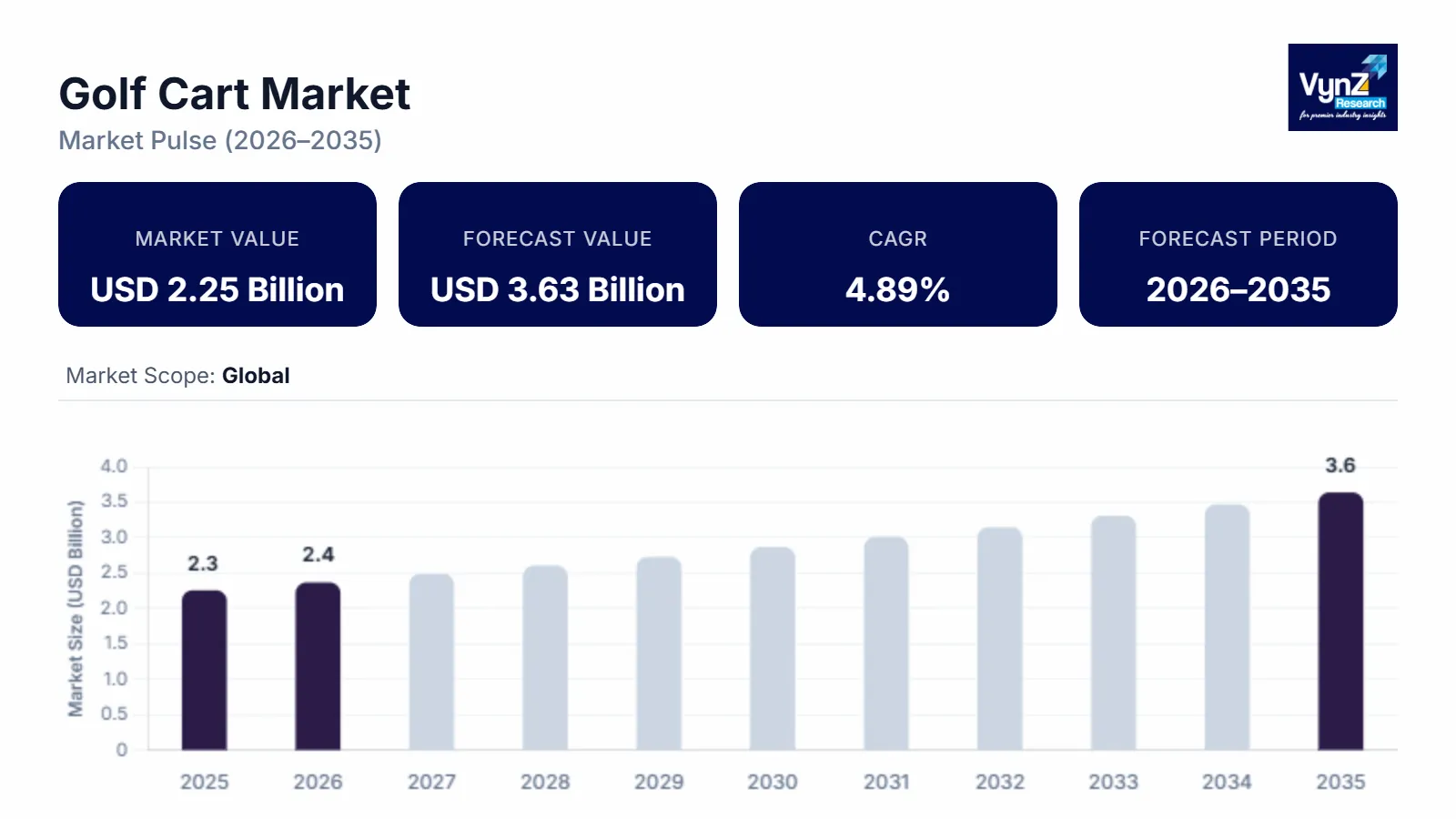The height and width of the screenshot is (819, 1456).
Task: Click the dark 2035 bar
Action: pyautogui.click(x=1340, y=622)
